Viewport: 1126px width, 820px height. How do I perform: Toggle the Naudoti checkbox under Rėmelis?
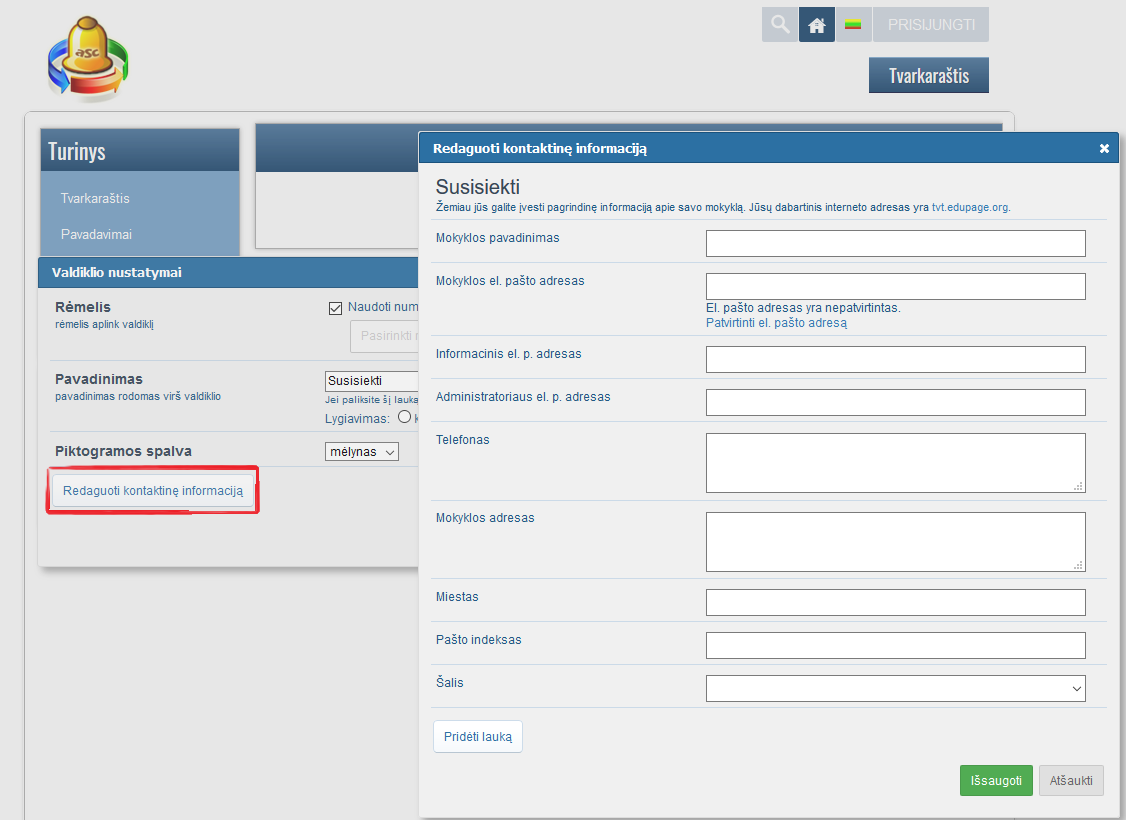tap(336, 307)
